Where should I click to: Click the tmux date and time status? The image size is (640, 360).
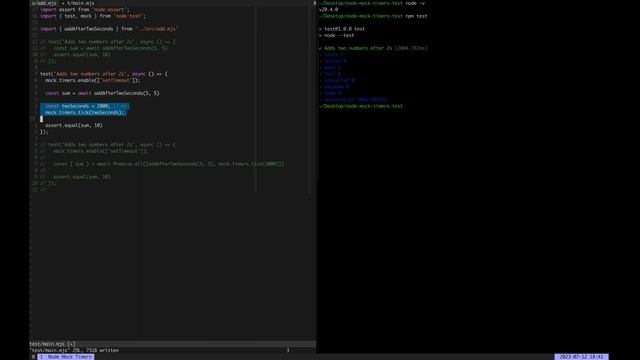(x=581, y=357)
